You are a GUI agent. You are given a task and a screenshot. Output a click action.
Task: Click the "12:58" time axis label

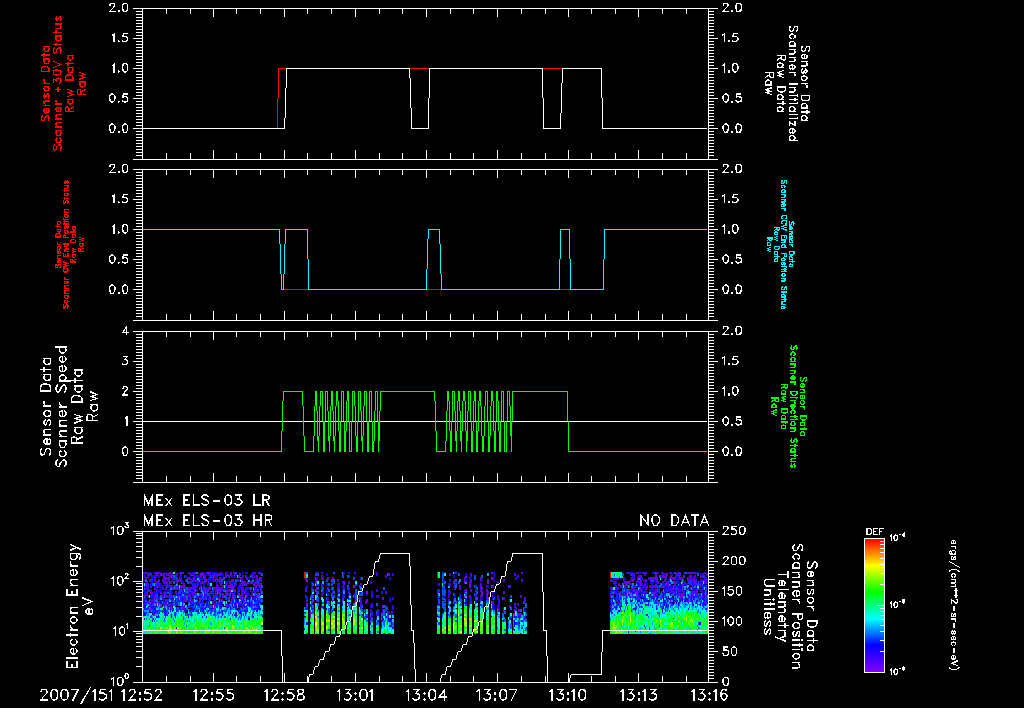(284, 695)
